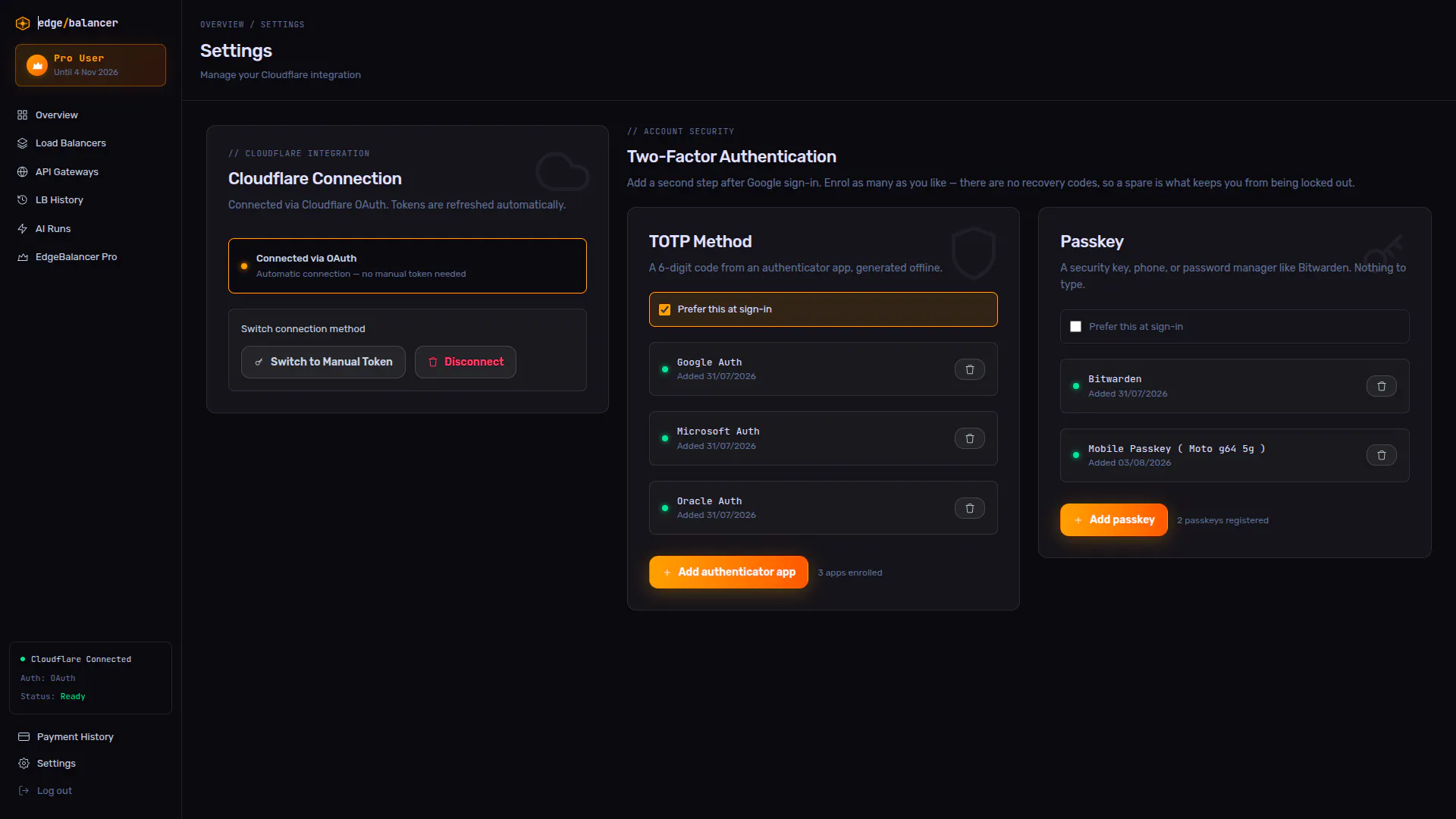This screenshot has width=1456, height=819.
Task: Delete the Bitwarden passkey
Action: point(1381,387)
